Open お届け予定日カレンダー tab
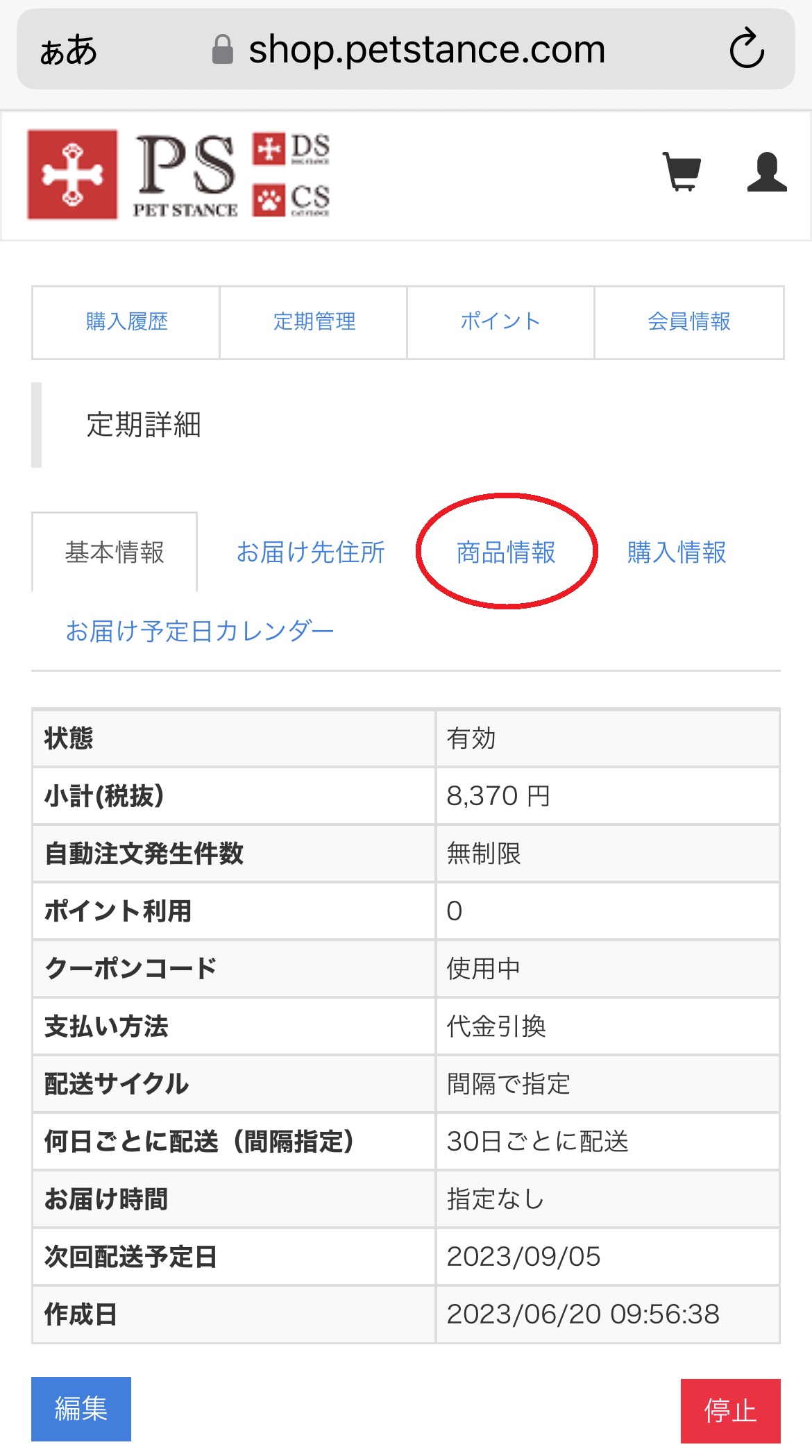812x1456 pixels. (200, 631)
